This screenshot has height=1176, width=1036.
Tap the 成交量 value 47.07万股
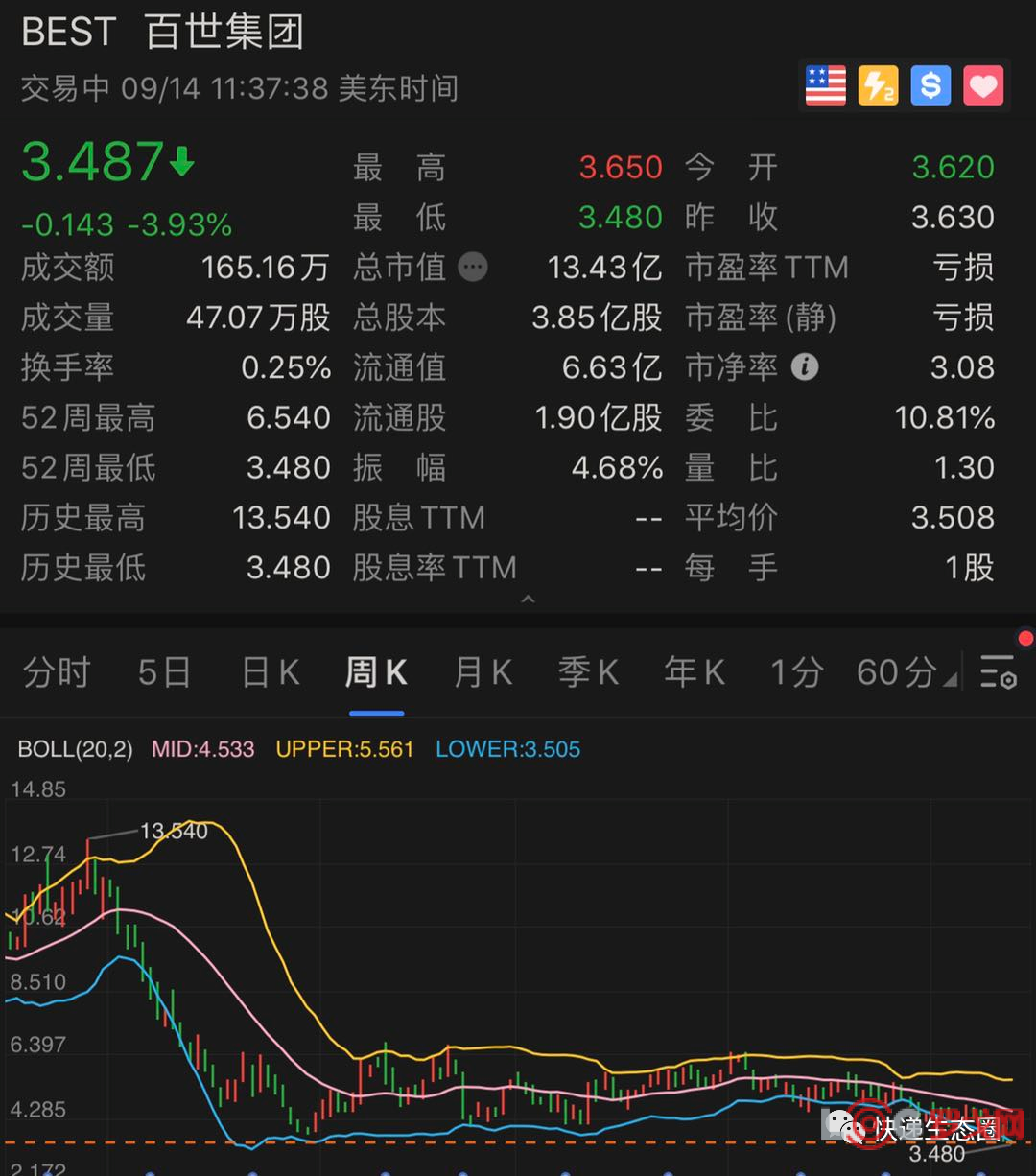click(x=258, y=317)
